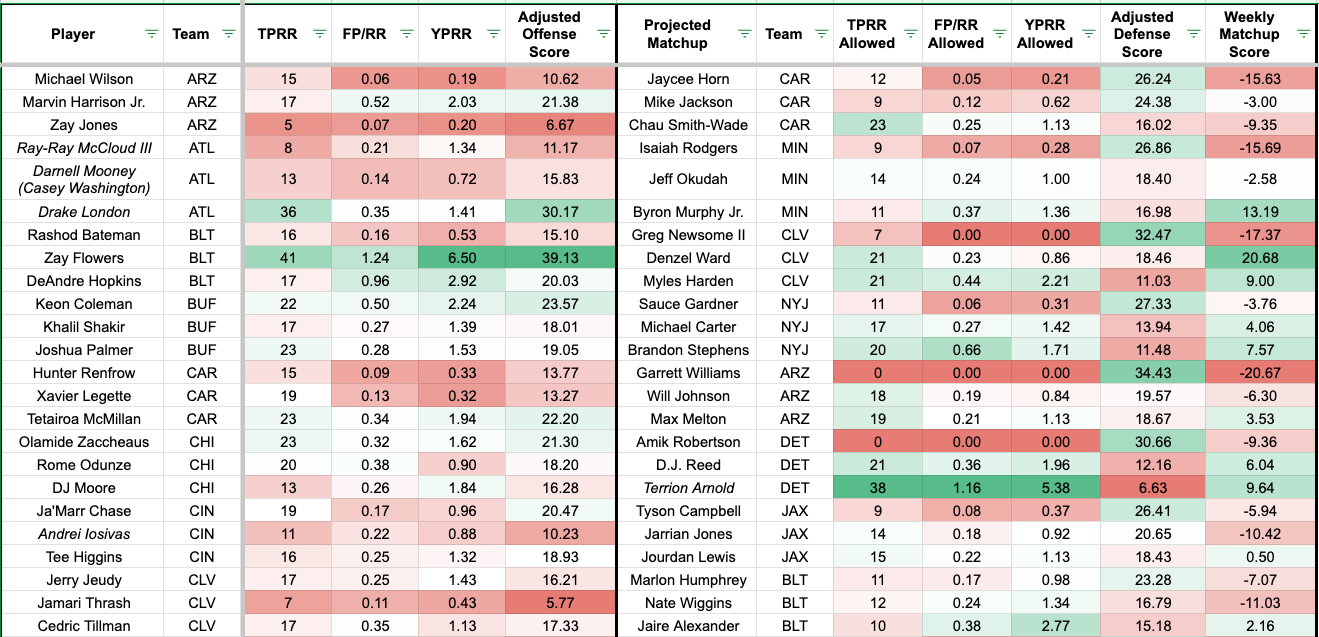Click the Player column header text

pyautogui.click(x=72, y=34)
